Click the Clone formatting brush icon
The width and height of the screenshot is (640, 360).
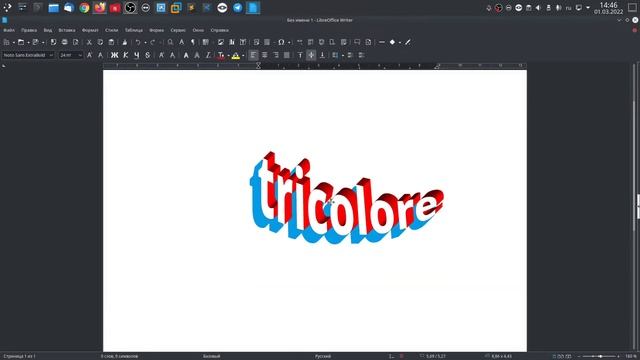(125, 42)
